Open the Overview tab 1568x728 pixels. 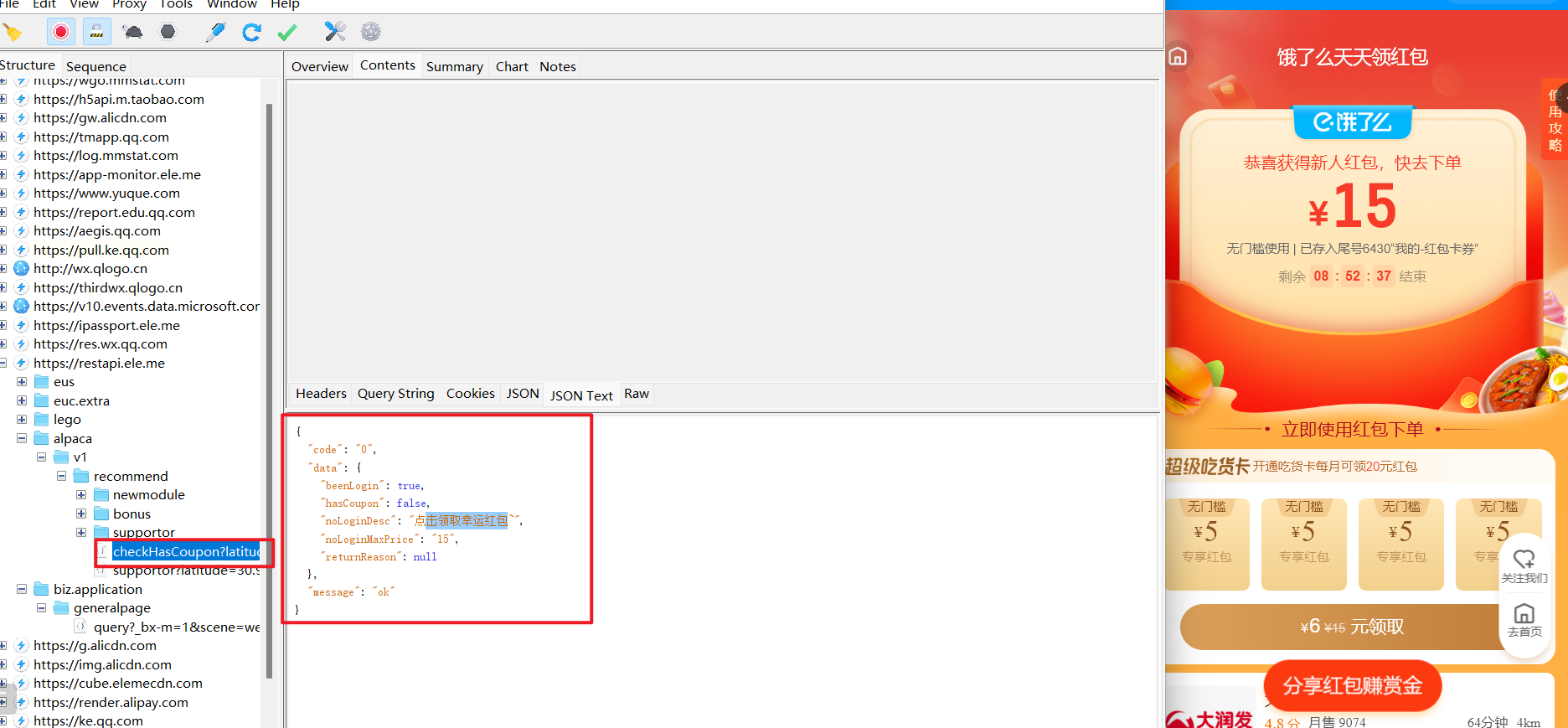pos(320,66)
